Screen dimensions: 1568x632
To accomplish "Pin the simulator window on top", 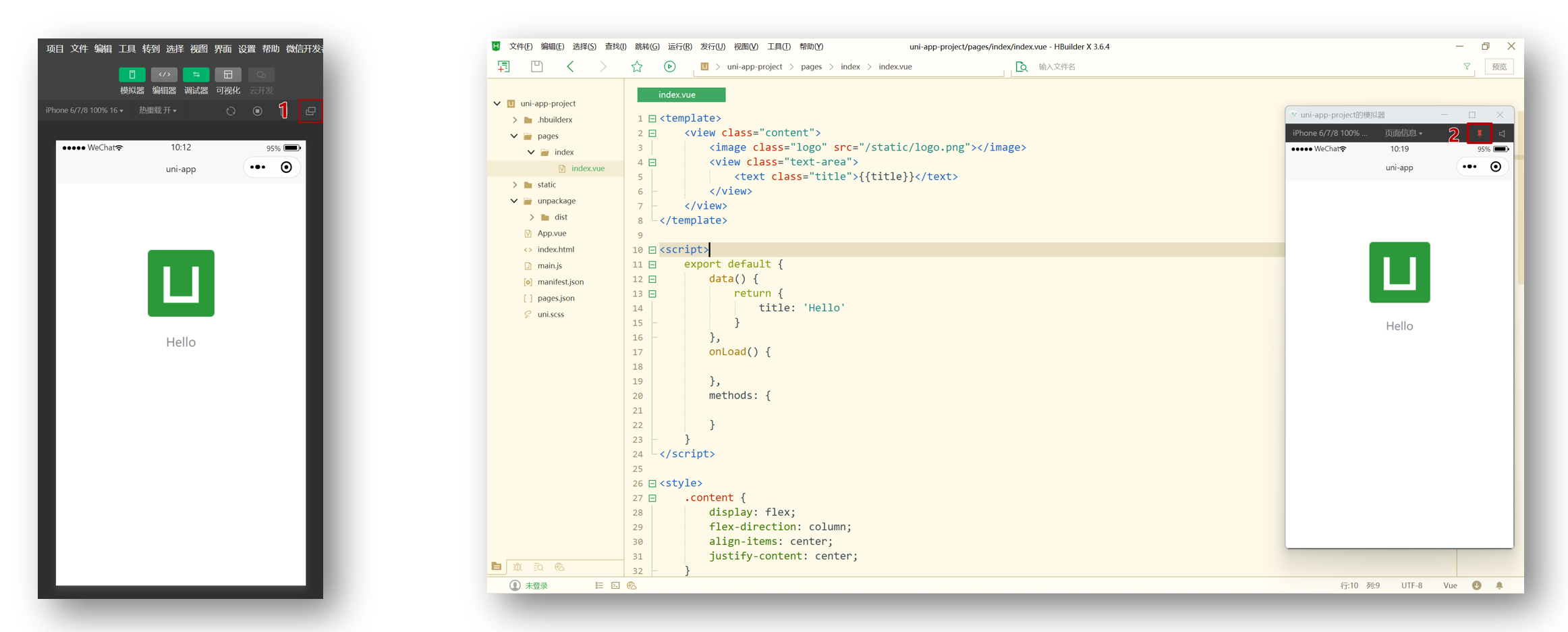I will click(1479, 134).
